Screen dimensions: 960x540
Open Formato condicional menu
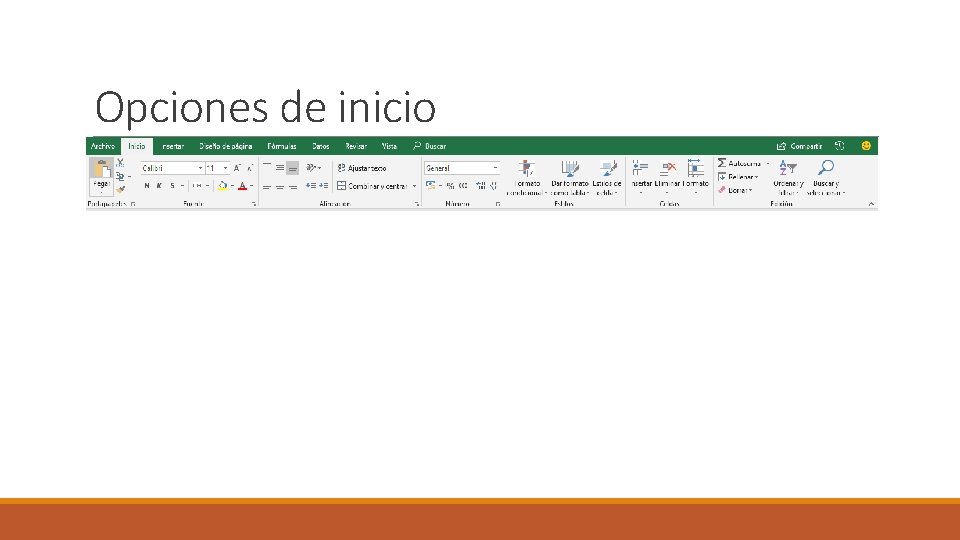click(x=527, y=178)
